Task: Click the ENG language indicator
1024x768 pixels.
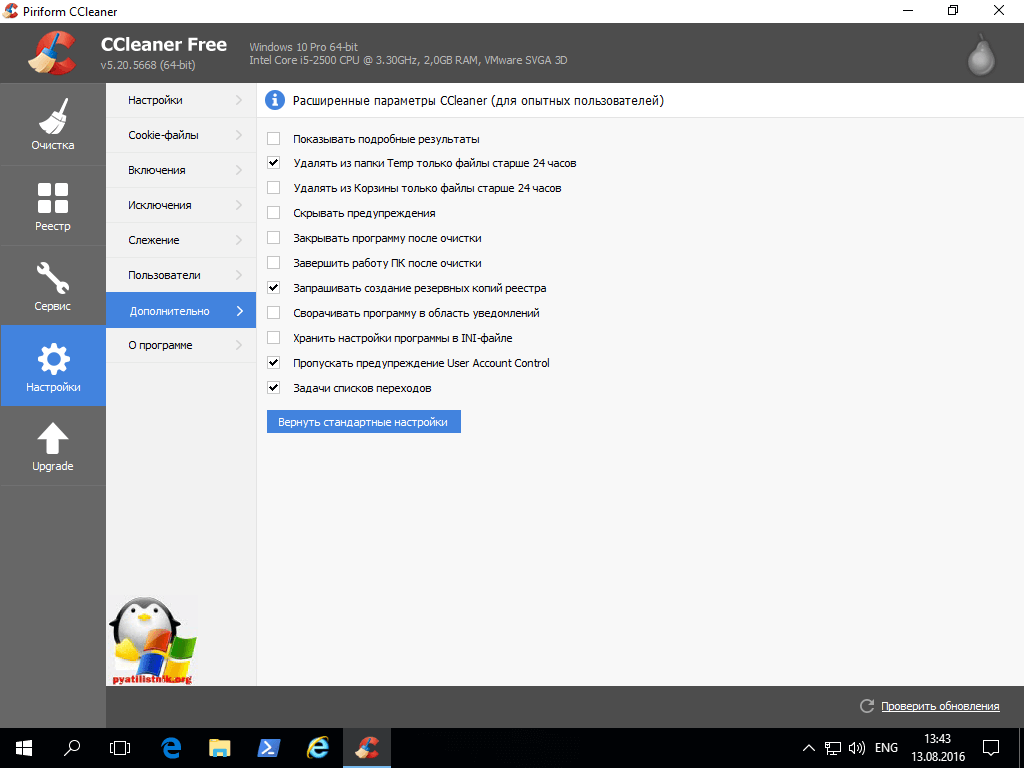Action: (x=886, y=747)
